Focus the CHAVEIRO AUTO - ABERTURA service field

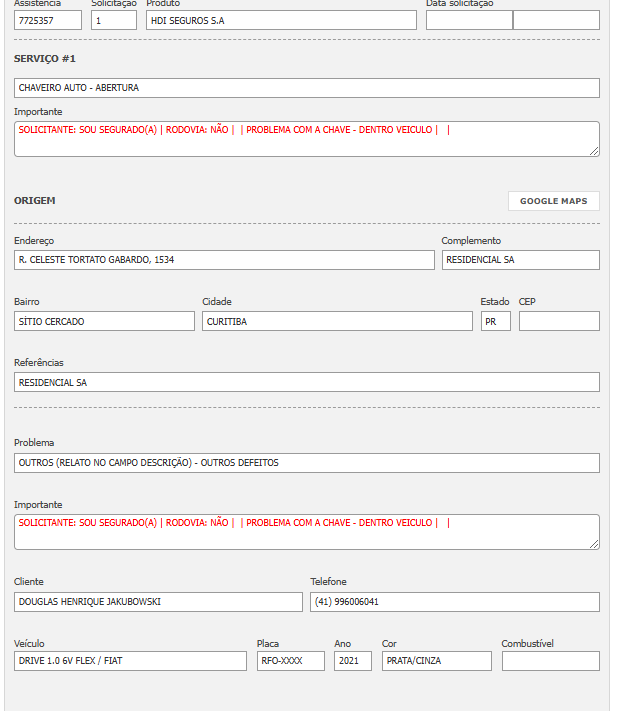point(307,88)
